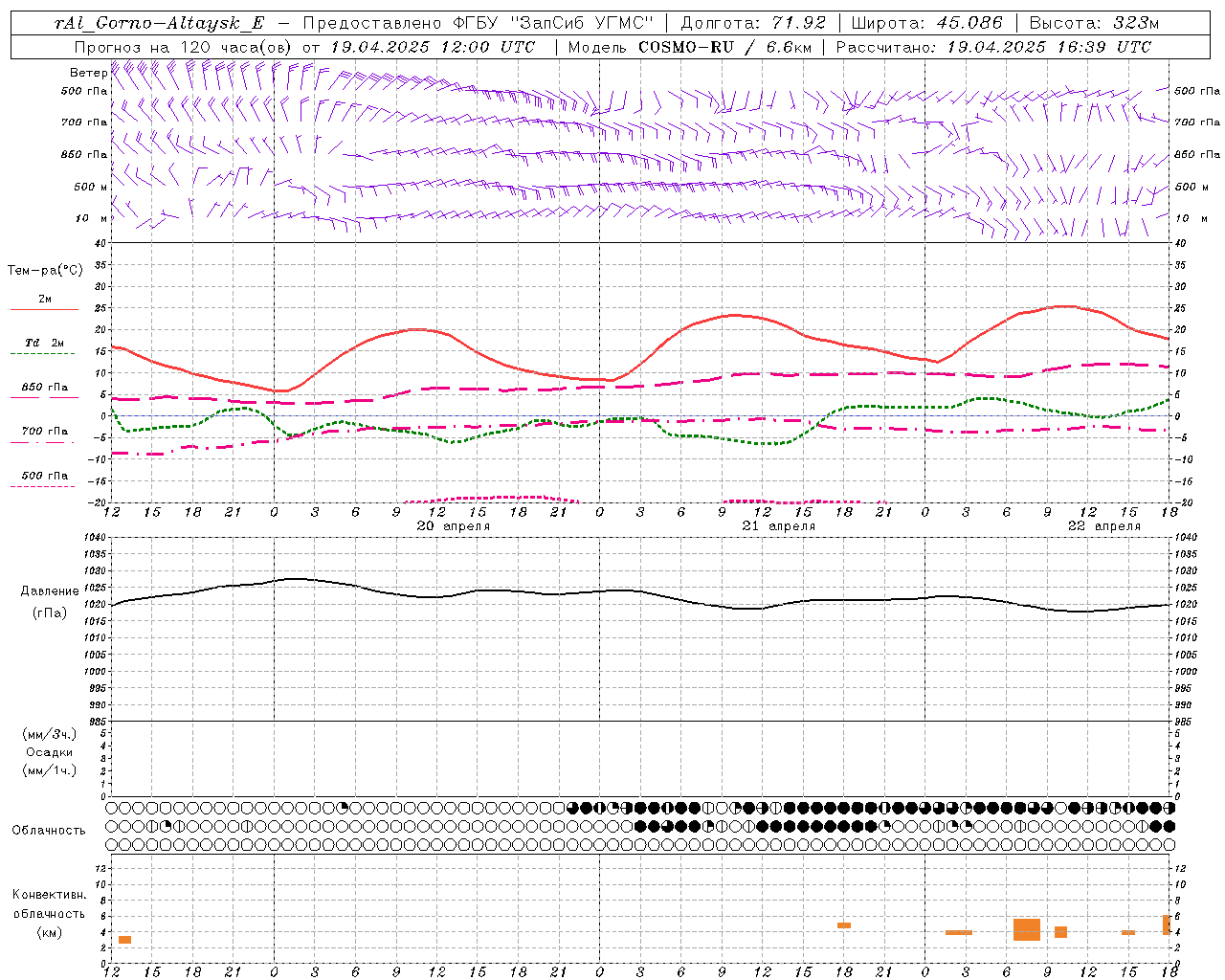Click the orange convective bar at the 12h forecast start
Viewport: 1225px width, 980px height.
click(124, 940)
